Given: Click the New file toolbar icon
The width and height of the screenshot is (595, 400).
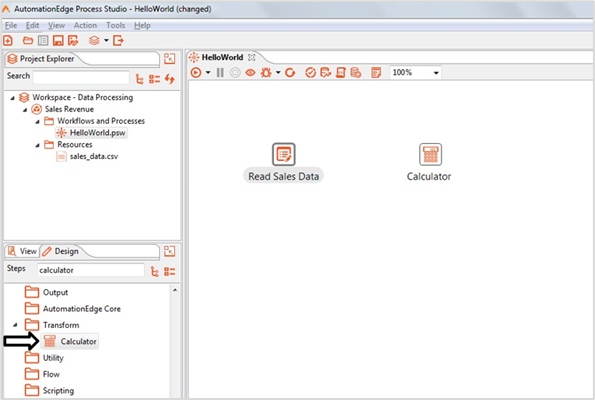Looking at the screenshot, I should click(x=8, y=40).
